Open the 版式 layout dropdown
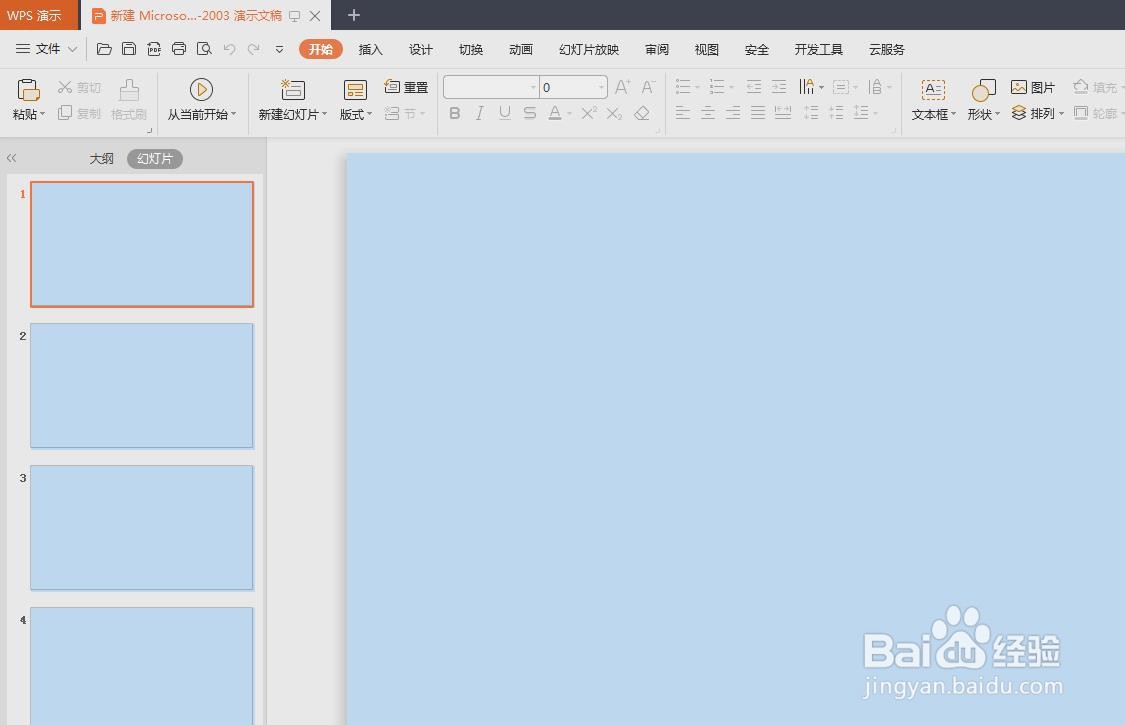1125x725 pixels. 356,99
